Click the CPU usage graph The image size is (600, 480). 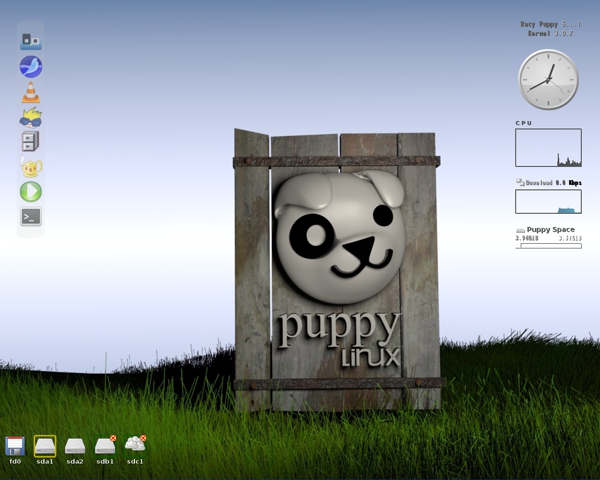(548, 147)
